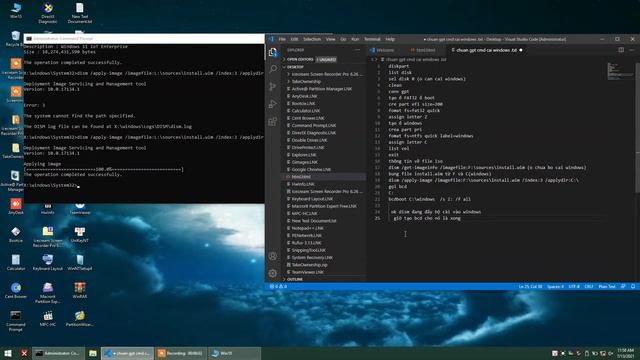Open the WinRAR desktop icon
Image resolution: width=640 pixels, height=360 pixels.
pyautogui.click(x=80, y=290)
